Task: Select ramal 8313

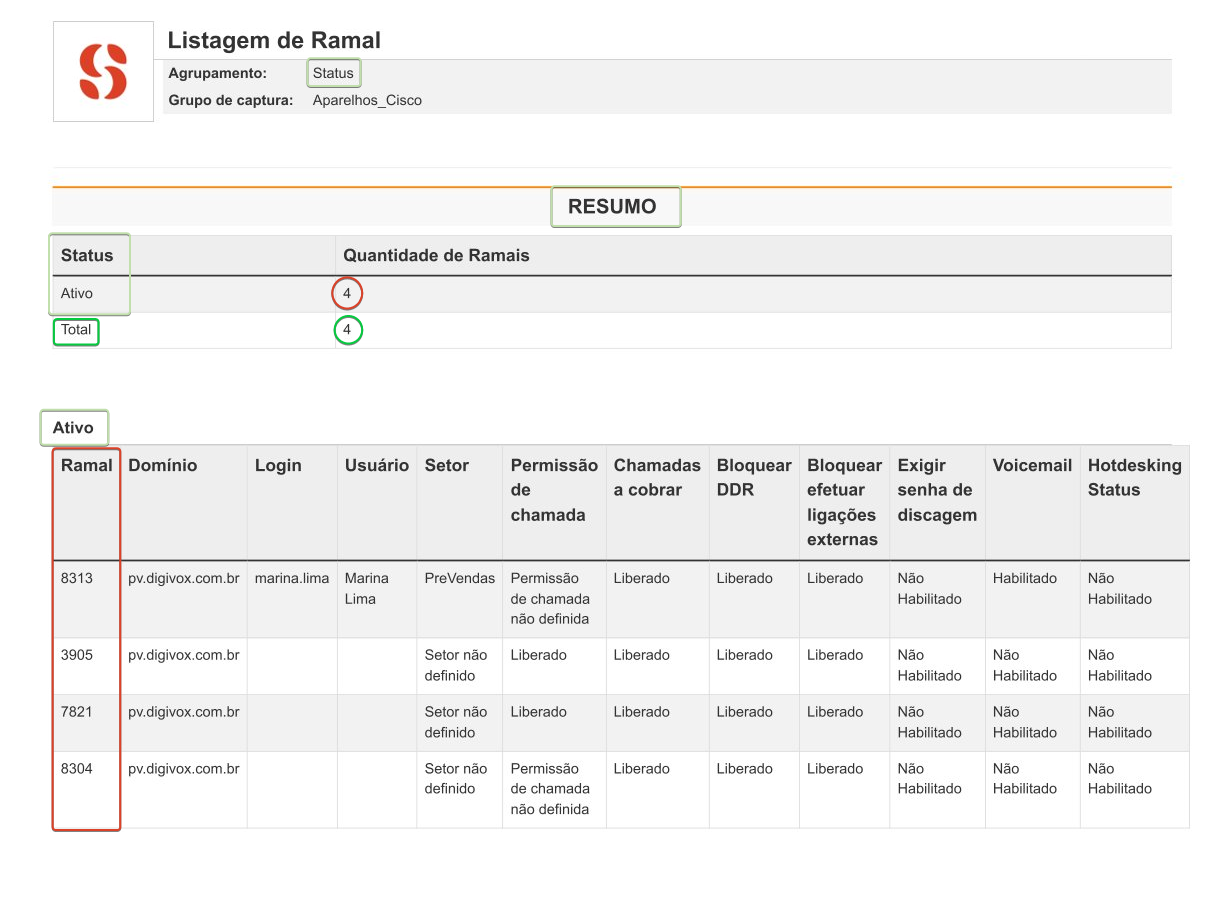Action: 86,578
